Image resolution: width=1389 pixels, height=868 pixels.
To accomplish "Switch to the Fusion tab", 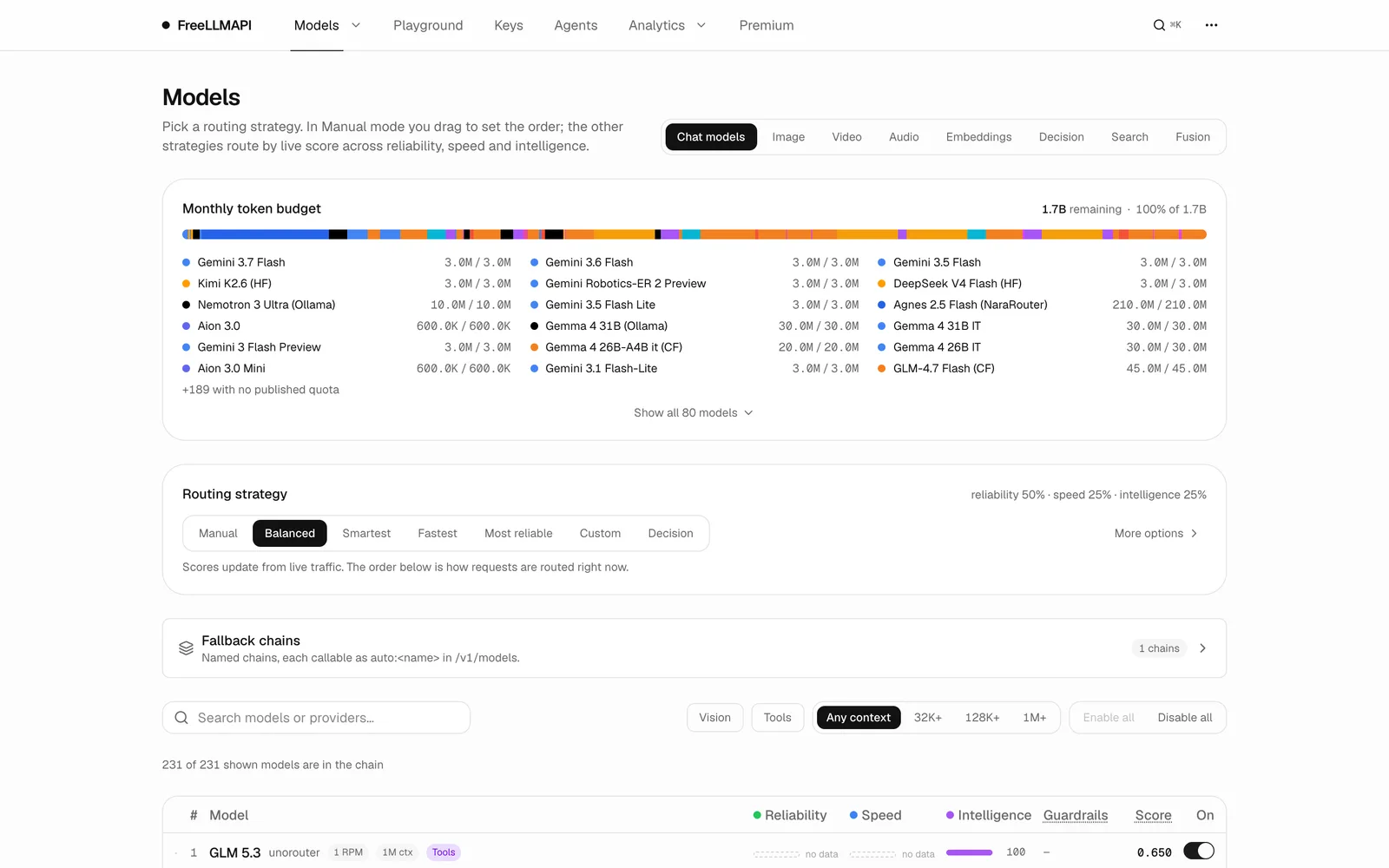I will (1193, 137).
